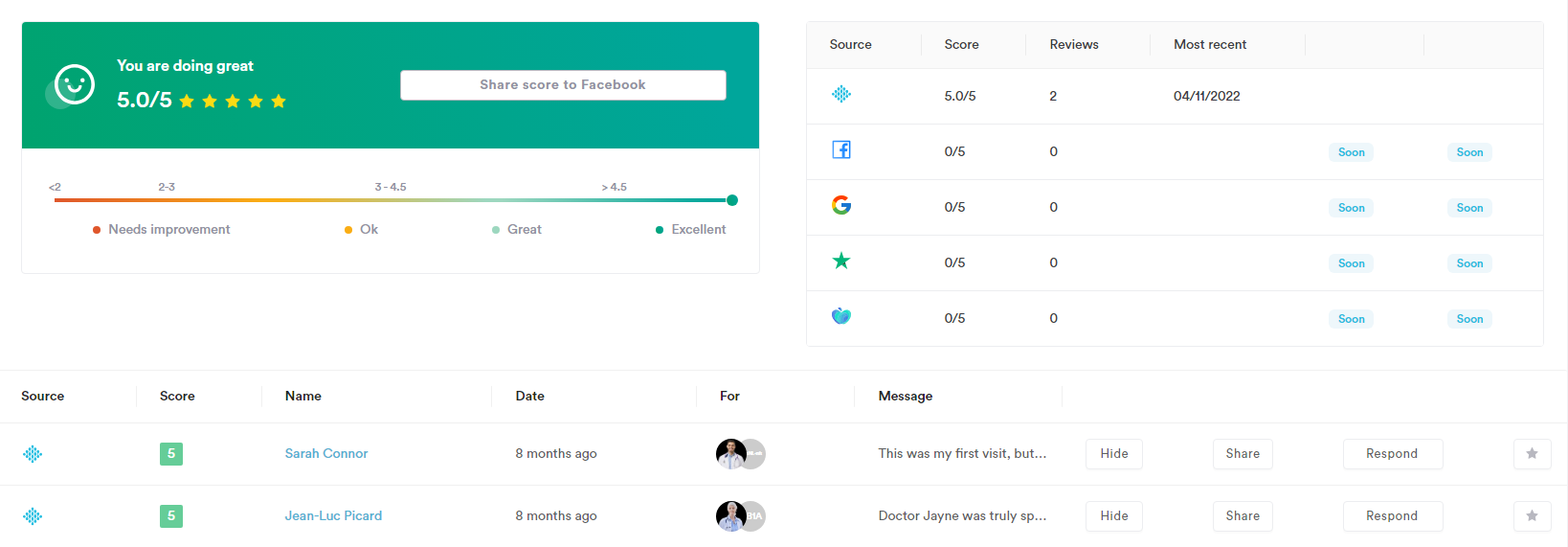Click the Google icon in sources table
Screen dimensions: 1568x547
(840, 205)
